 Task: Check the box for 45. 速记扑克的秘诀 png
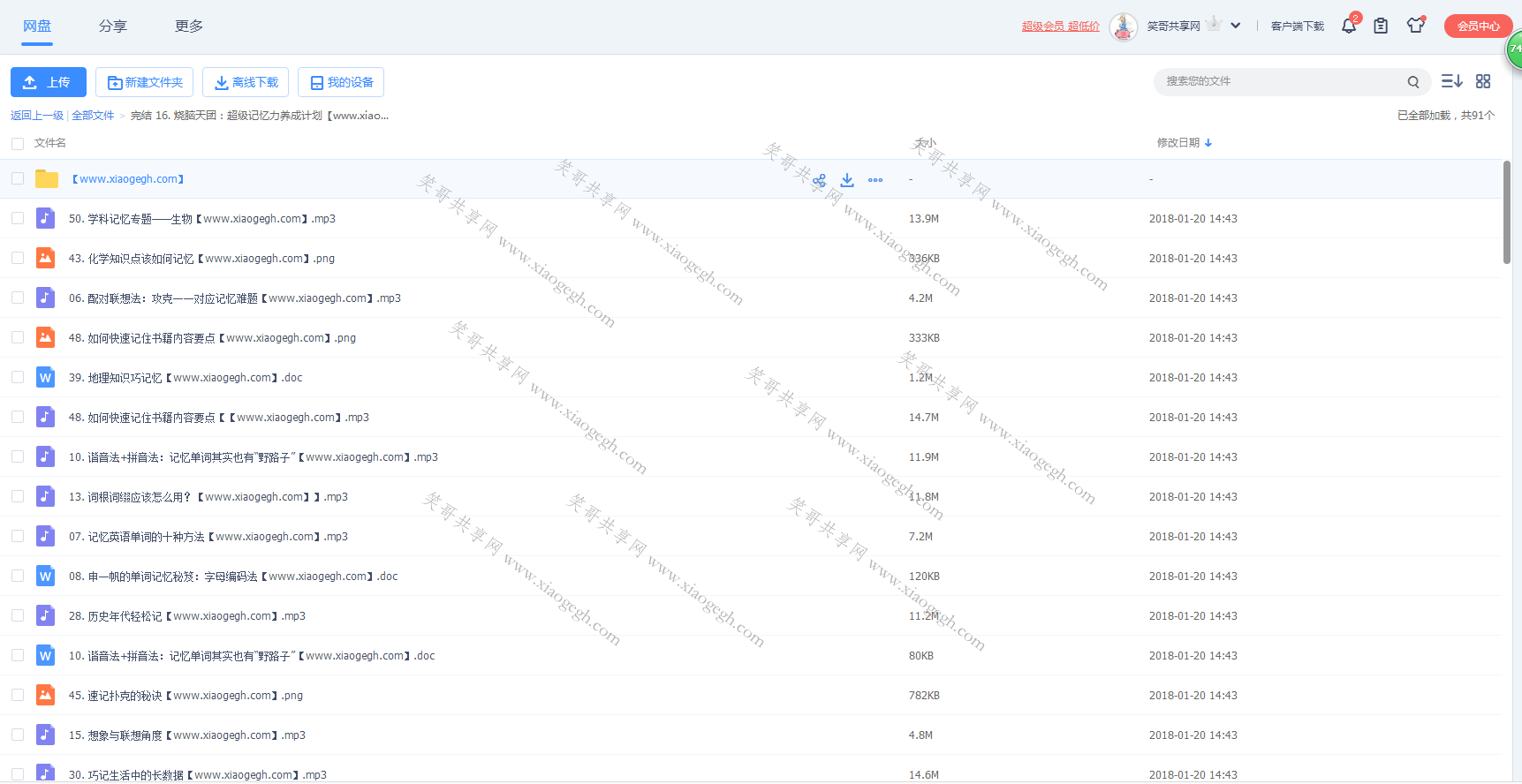[18, 695]
